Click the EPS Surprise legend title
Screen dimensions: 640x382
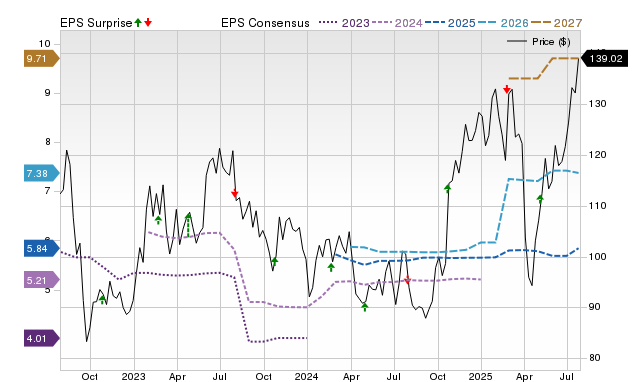click(96, 23)
